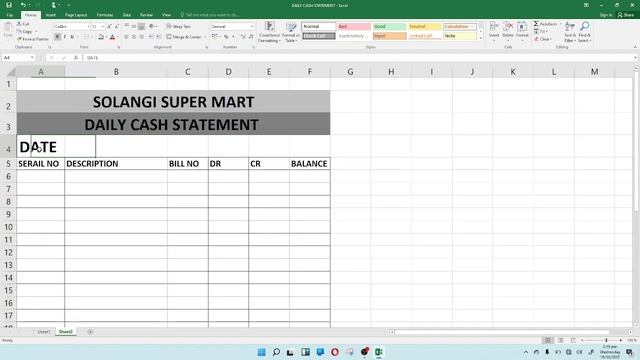This screenshot has width=640, height=360.
Task: Apply the fill color bucket
Action: click(101, 37)
